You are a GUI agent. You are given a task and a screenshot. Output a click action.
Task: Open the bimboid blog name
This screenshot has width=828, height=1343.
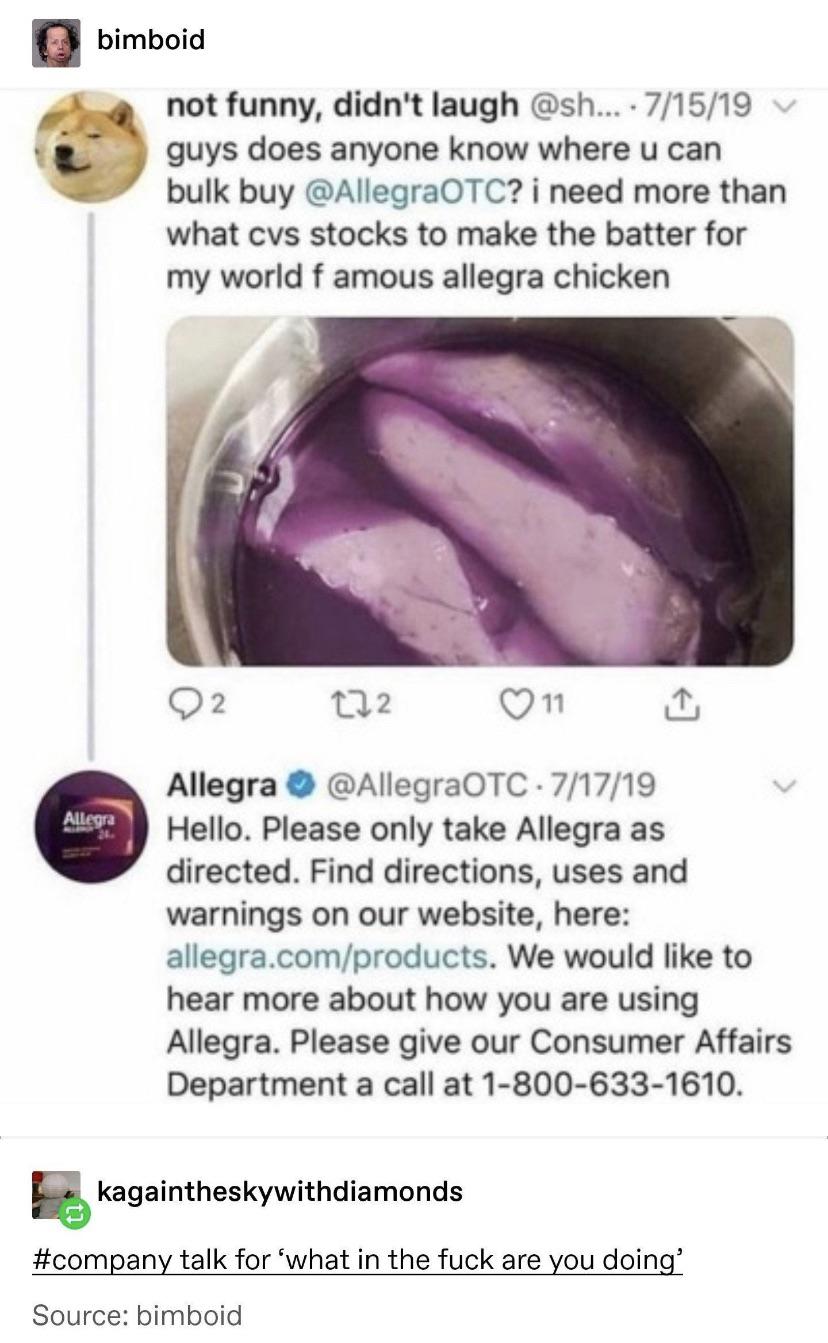tap(151, 40)
